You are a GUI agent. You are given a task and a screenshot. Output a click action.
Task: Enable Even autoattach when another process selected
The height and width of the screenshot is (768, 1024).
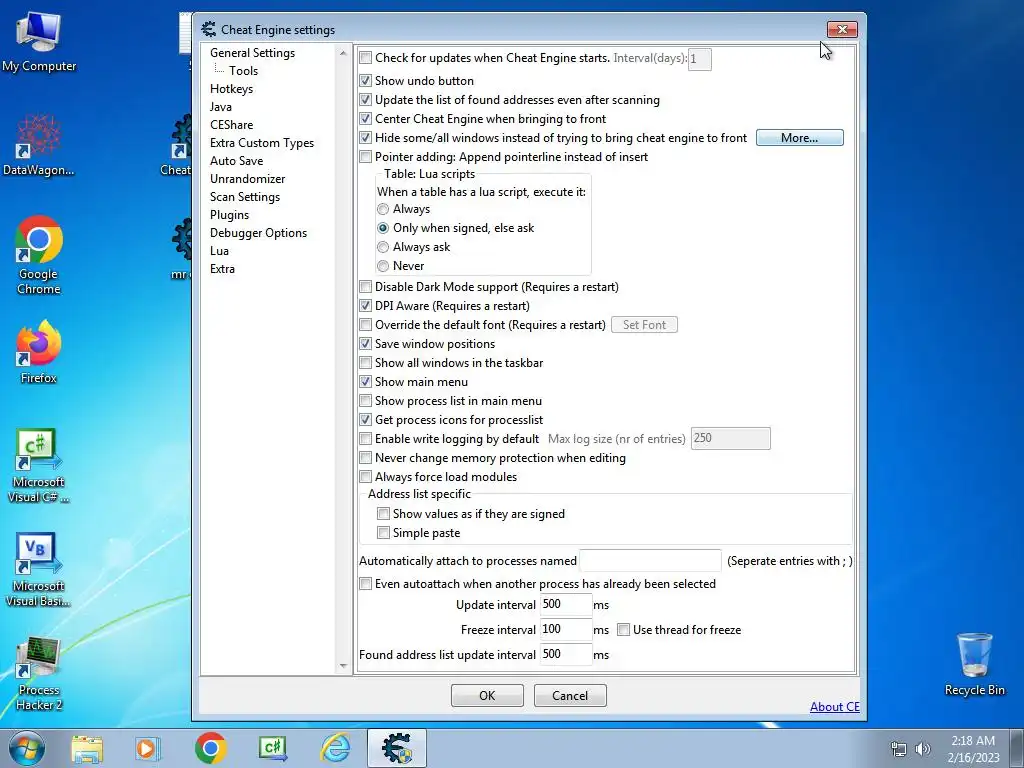click(366, 584)
